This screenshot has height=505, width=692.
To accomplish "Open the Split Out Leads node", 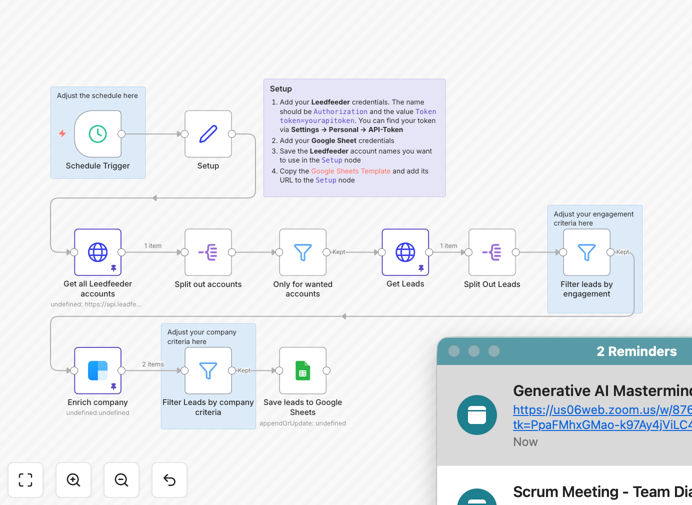I will pos(492,252).
